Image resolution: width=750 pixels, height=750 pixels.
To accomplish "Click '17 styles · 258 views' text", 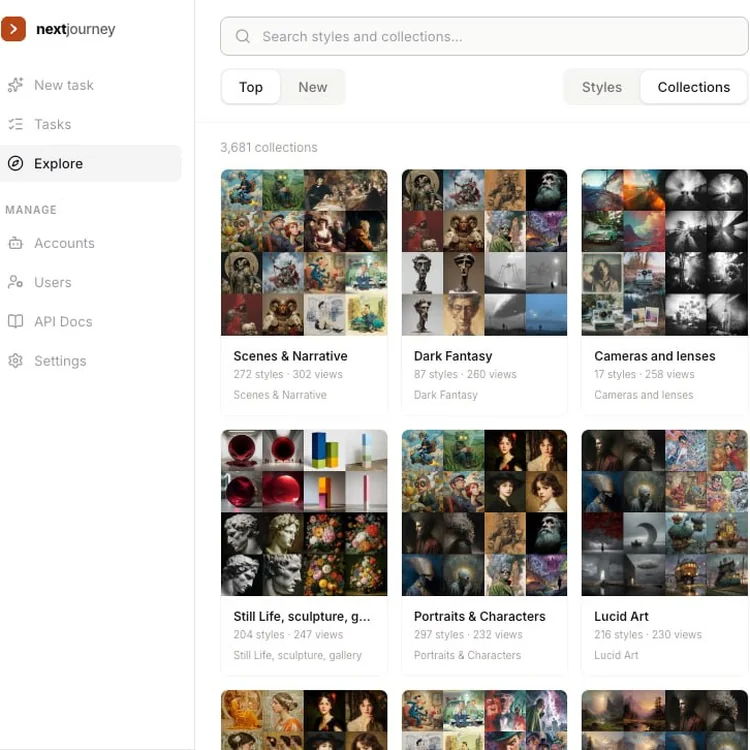I will (x=644, y=374).
